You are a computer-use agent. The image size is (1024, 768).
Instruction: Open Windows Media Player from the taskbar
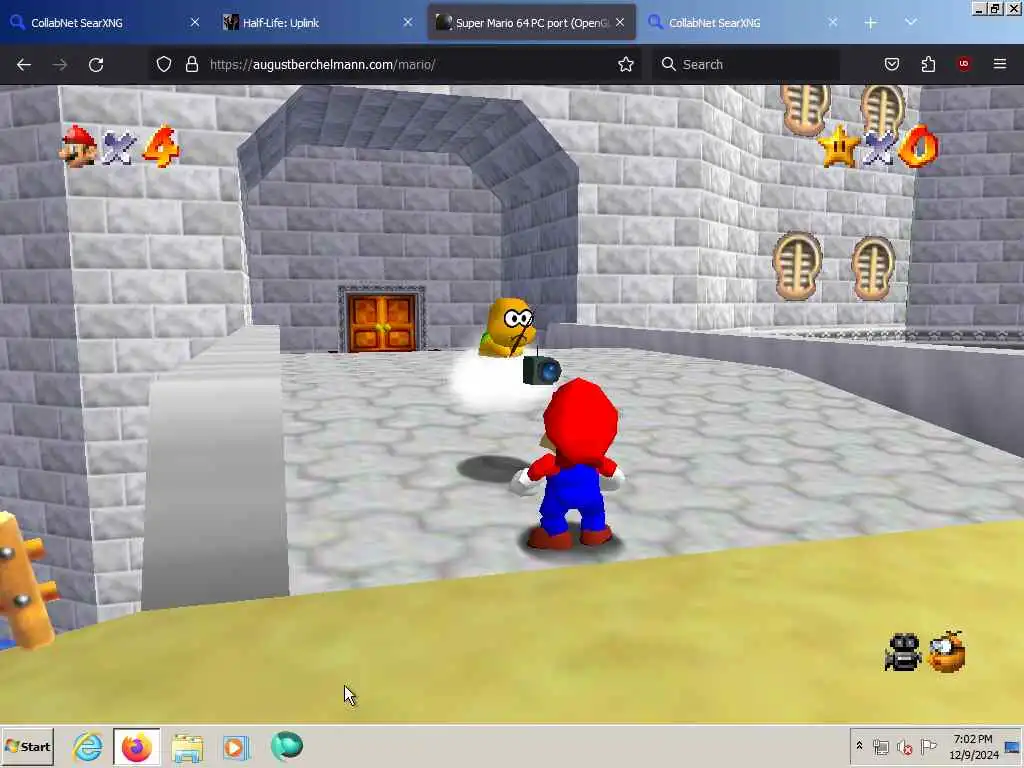coord(236,746)
